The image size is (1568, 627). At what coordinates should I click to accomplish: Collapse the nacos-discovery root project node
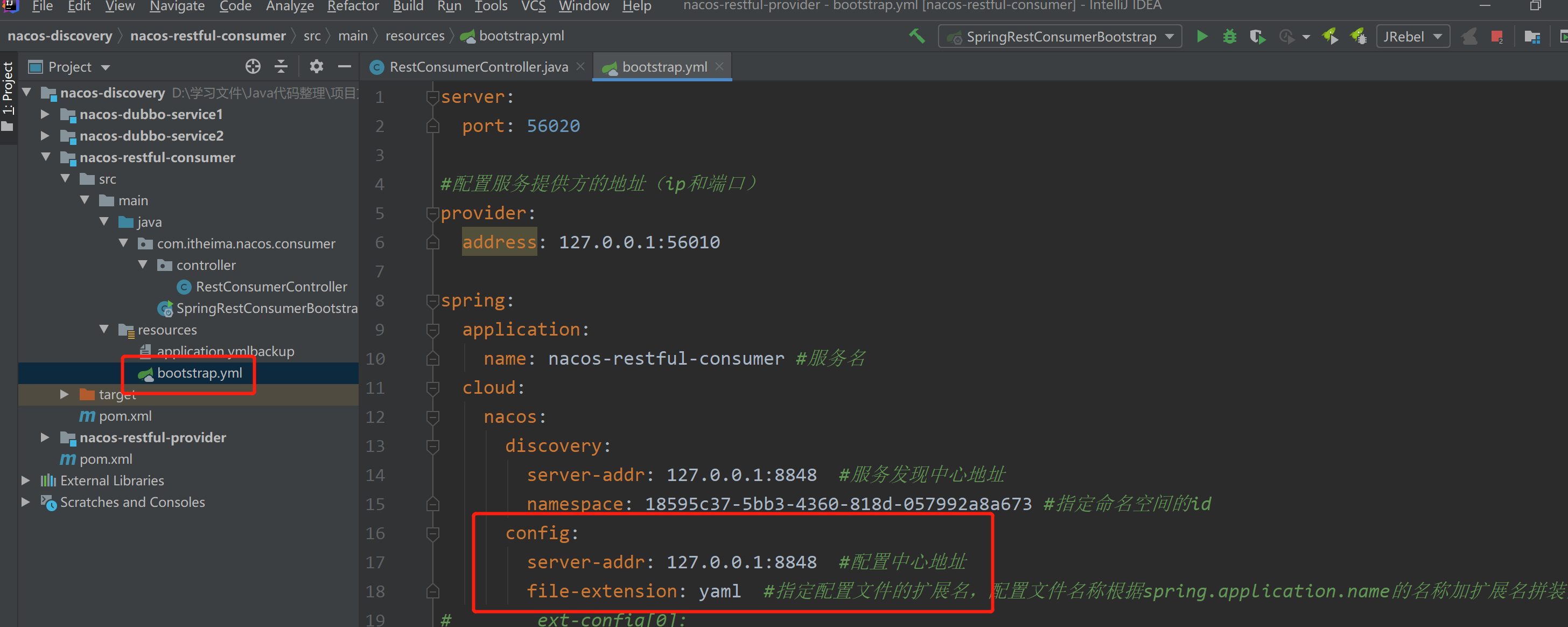[x=27, y=93]
